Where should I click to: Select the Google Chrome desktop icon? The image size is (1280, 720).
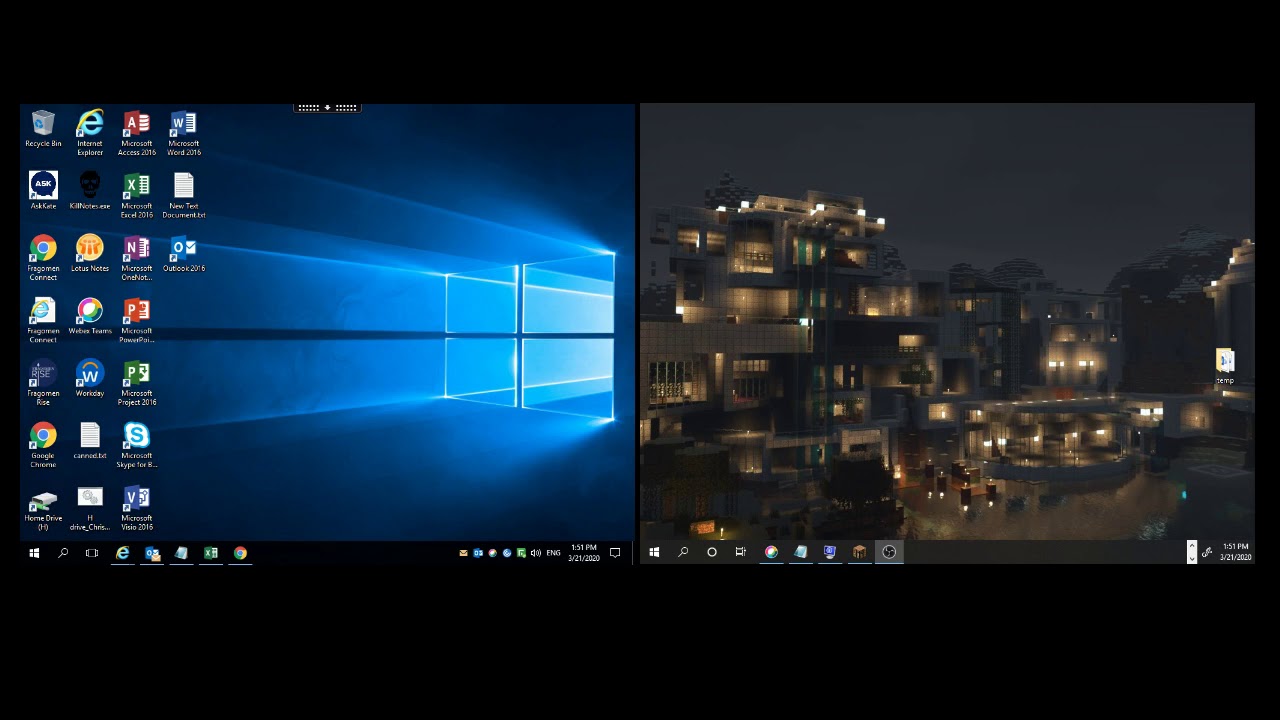43,445
